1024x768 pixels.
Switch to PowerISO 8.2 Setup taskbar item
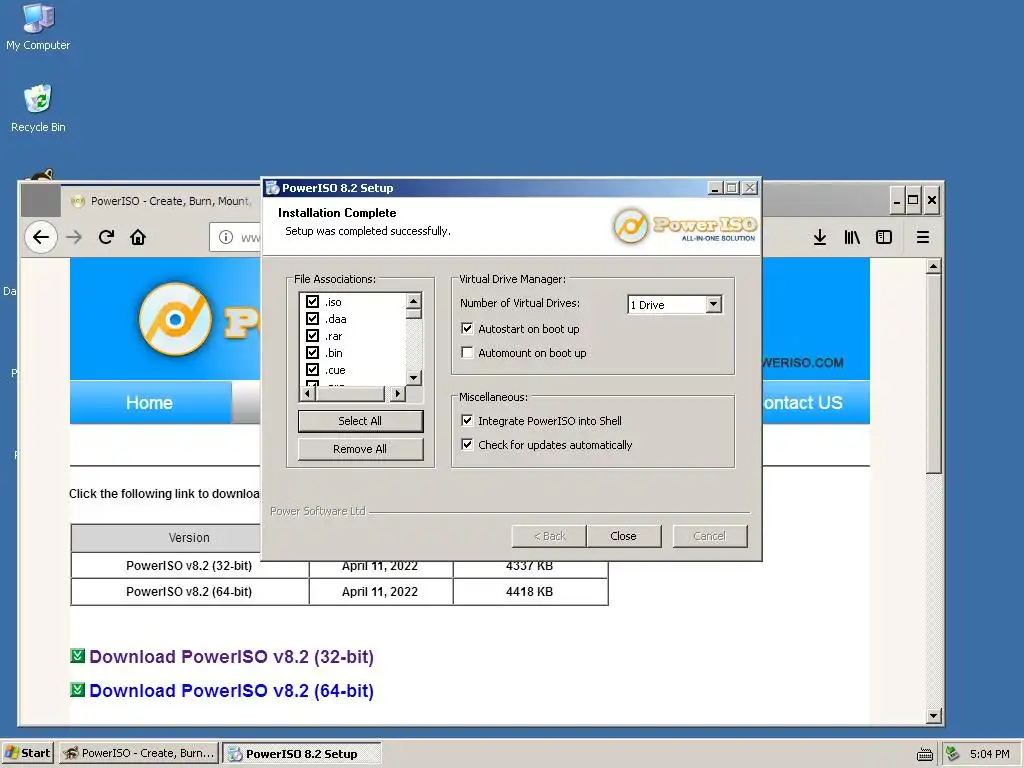click(302, 753)
